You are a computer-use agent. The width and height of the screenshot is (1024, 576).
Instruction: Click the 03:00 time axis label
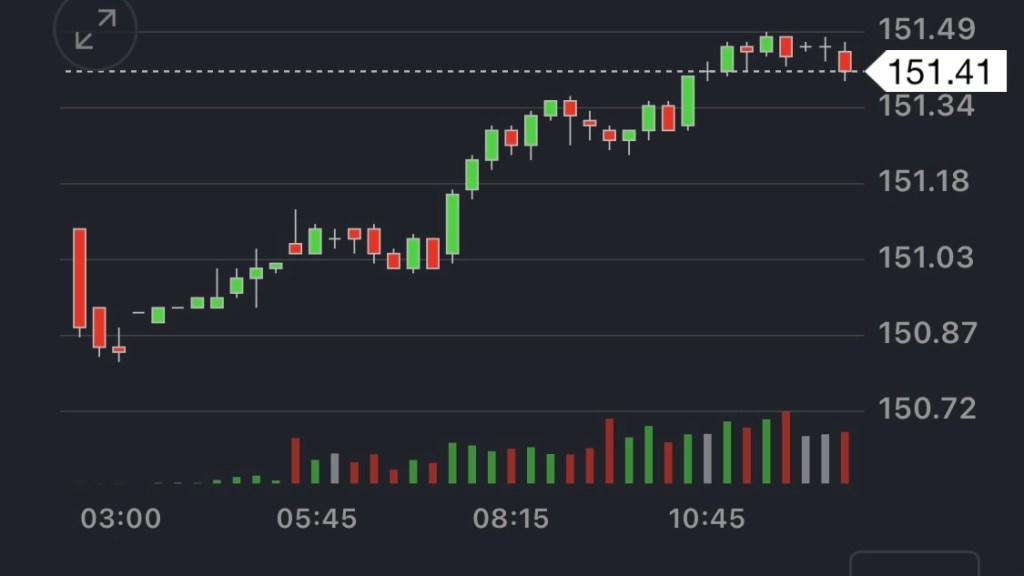(120, 519)
